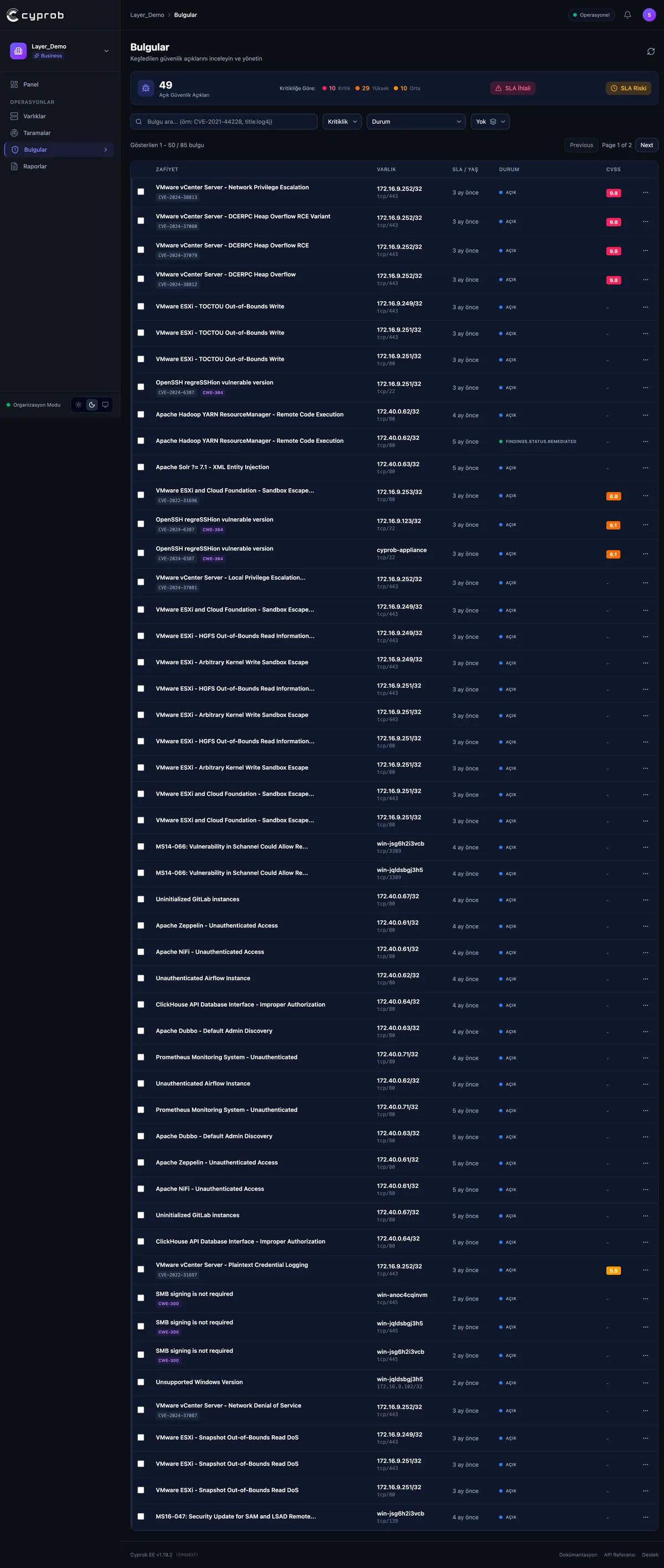Screen dimensions: 664x1568
Task: Click the 5.5 CVSS badge
Action: click(x=614, y=1270)
